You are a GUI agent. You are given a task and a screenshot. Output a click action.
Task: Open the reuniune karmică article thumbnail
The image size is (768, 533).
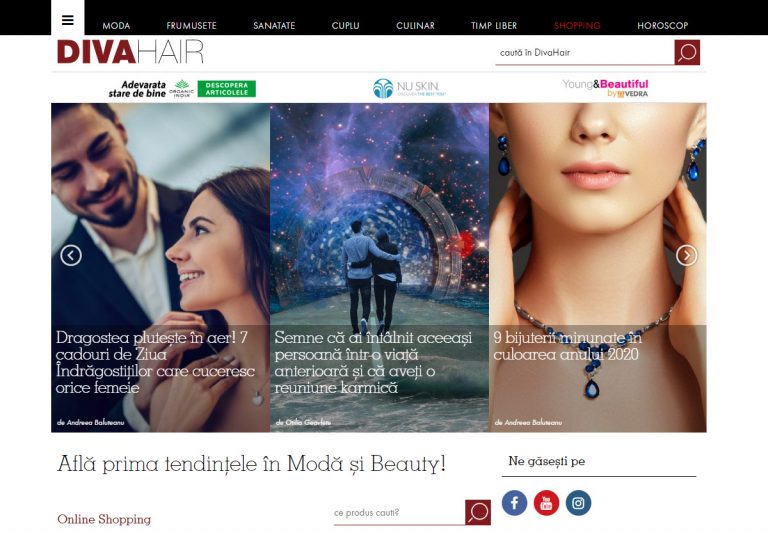379,267
